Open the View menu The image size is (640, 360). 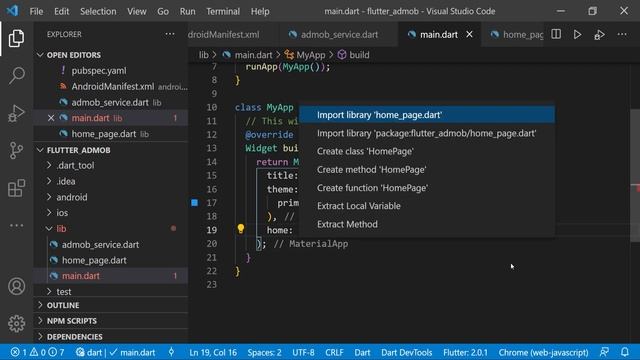(x=136, y=11)
